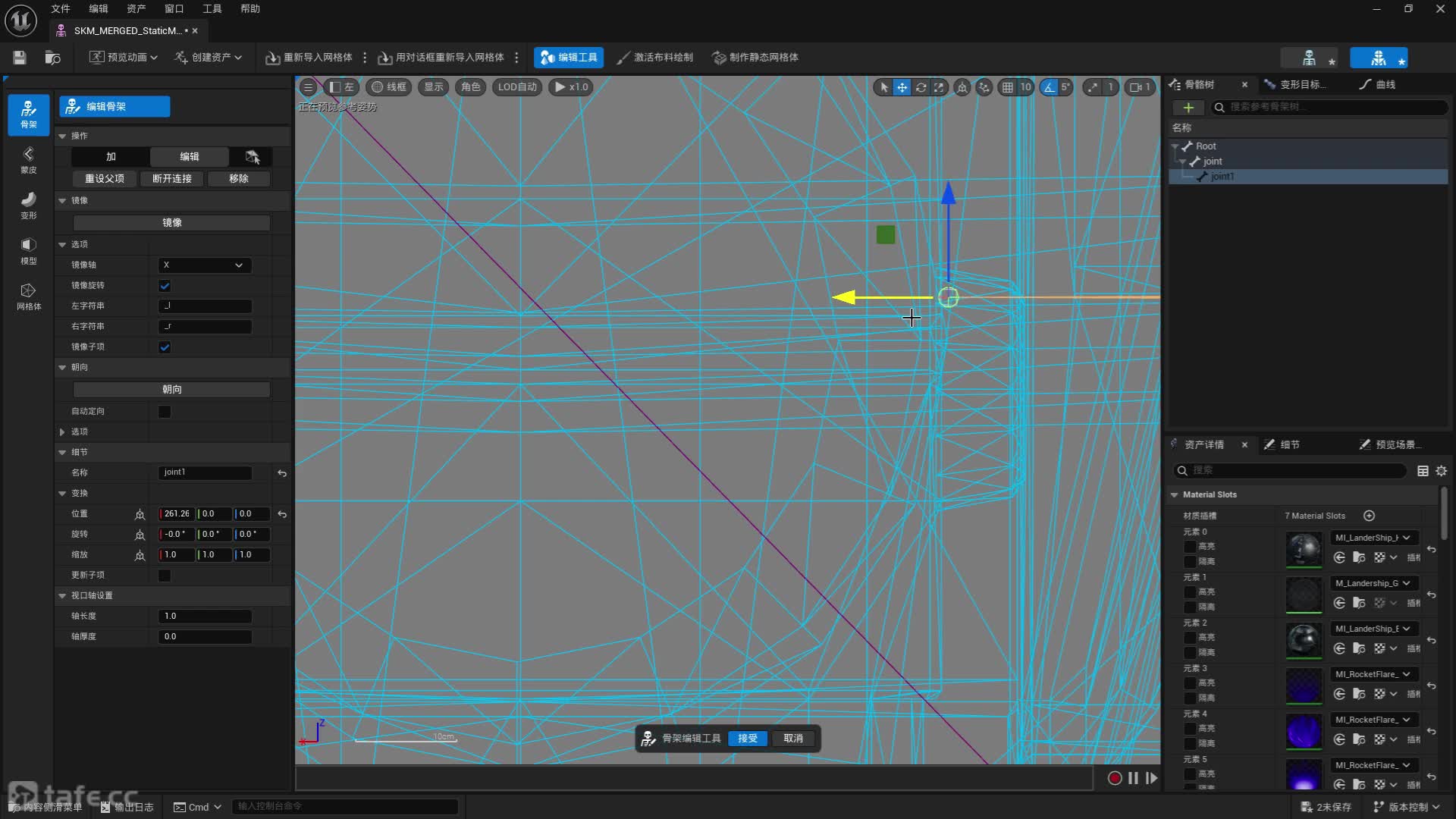This screenshot has width=1456, height=819.
Task: Click the save asset floppy disk icon
Action: pos(20,58)
